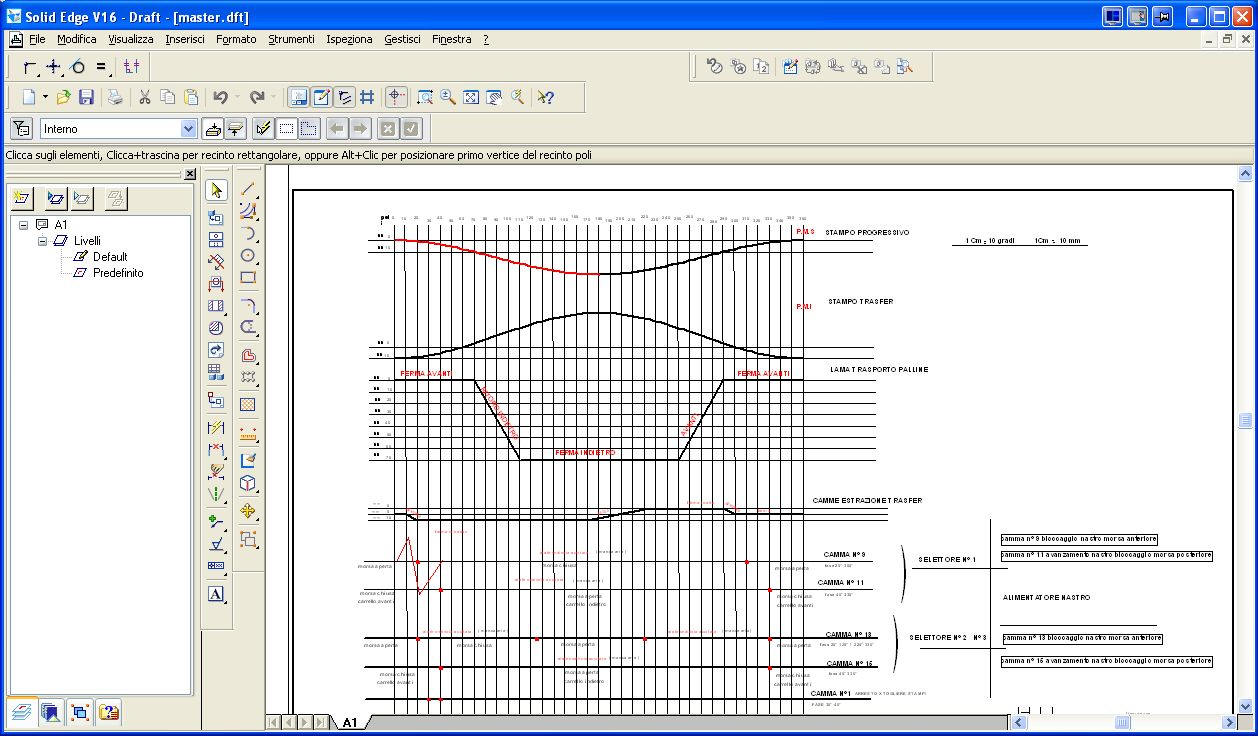The width and height of the screenshot is (1258, 736).
Task: Click the Redo arrow icon
Action: tap(257, 97)
